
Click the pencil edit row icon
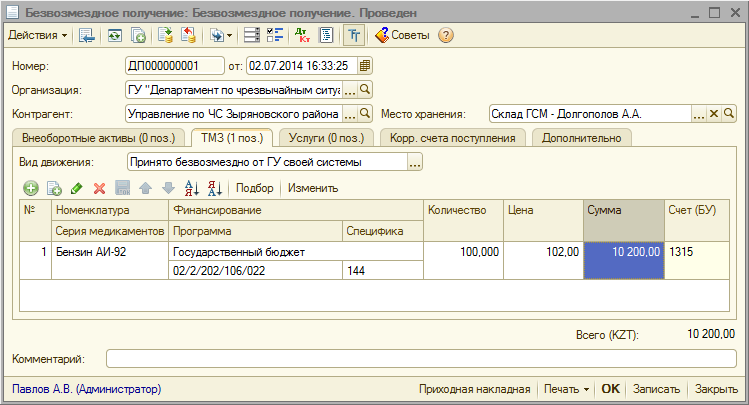77,188
